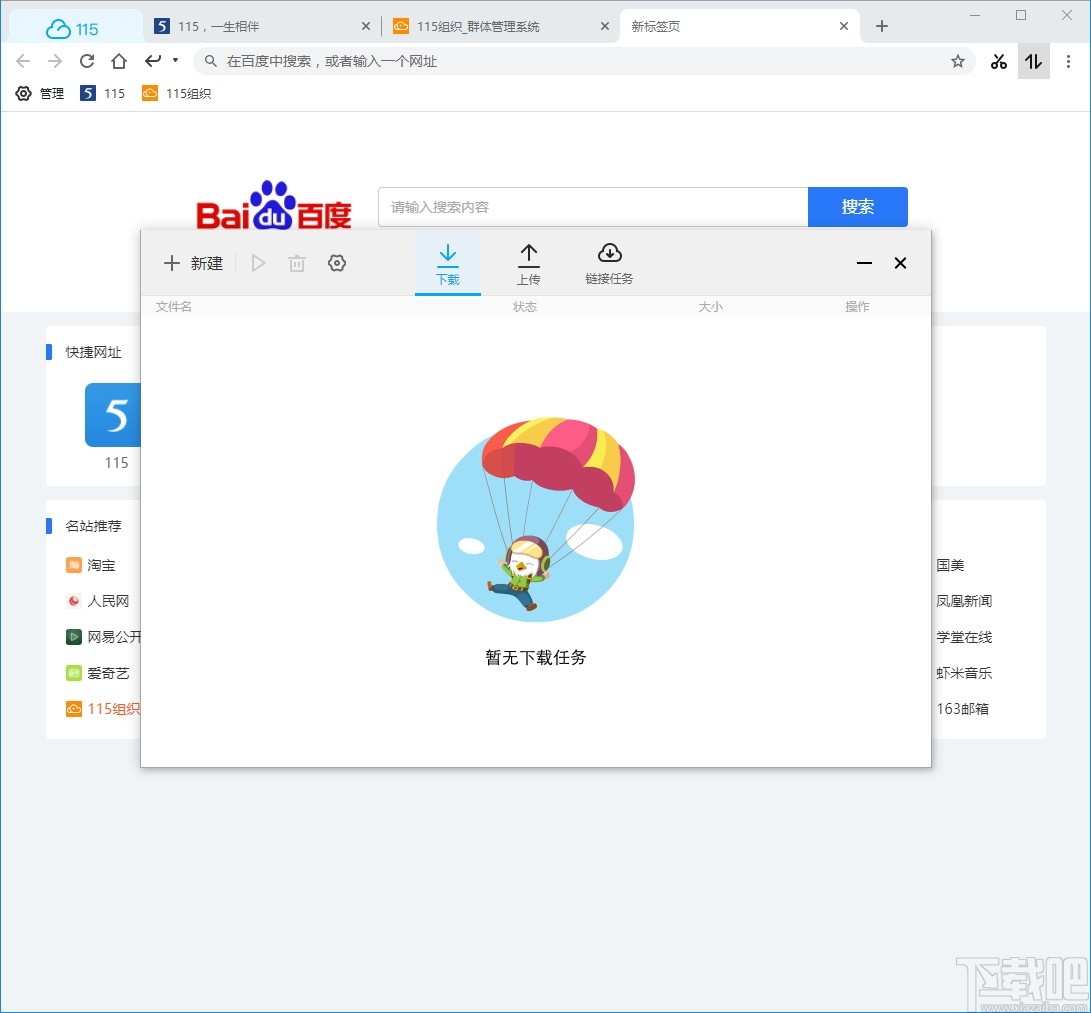Open a new browser tab
The image size is (1091, 1013).
pyautogui.click(x=882, y=26)
